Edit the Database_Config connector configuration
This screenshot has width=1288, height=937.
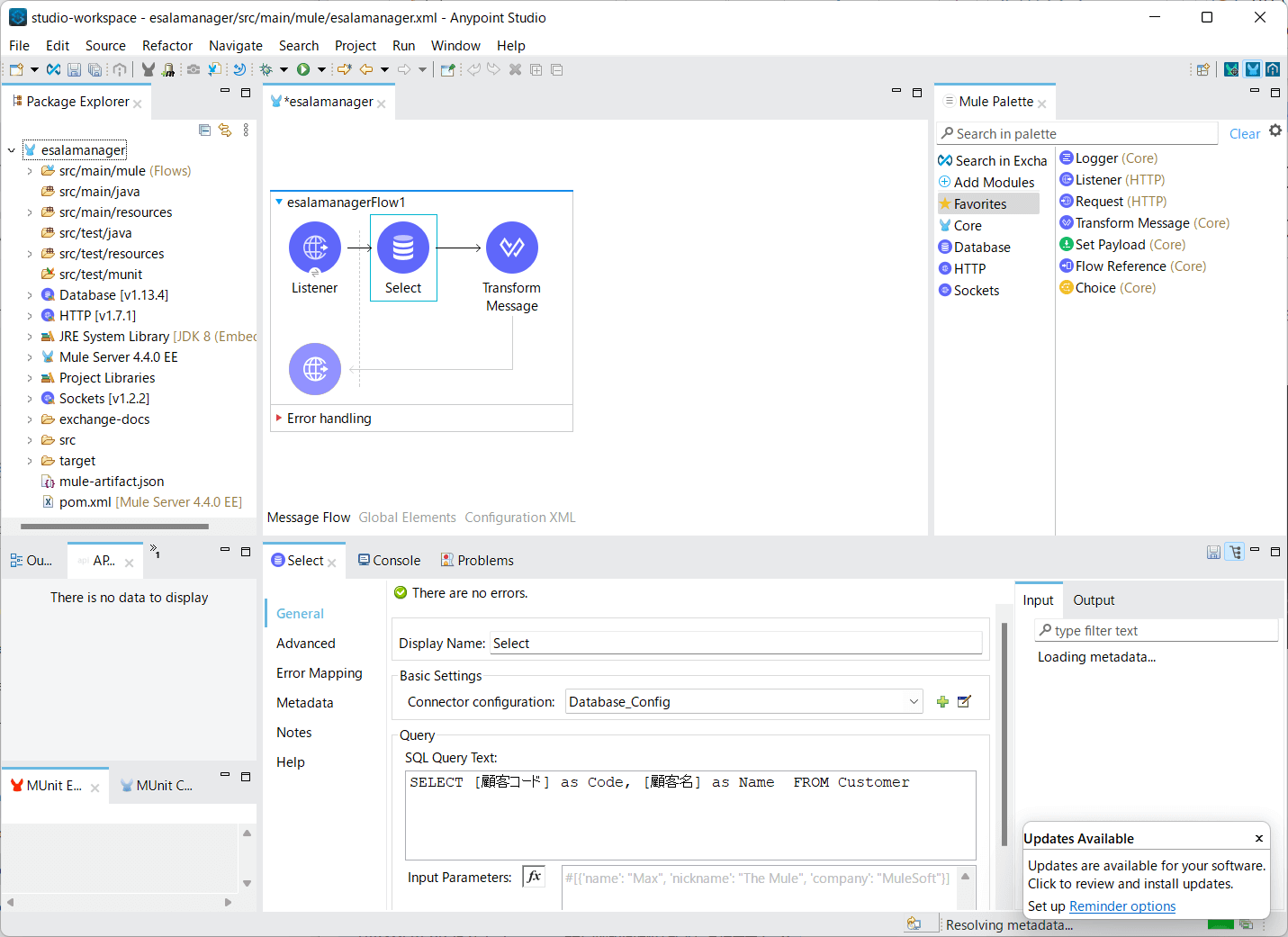964,702
